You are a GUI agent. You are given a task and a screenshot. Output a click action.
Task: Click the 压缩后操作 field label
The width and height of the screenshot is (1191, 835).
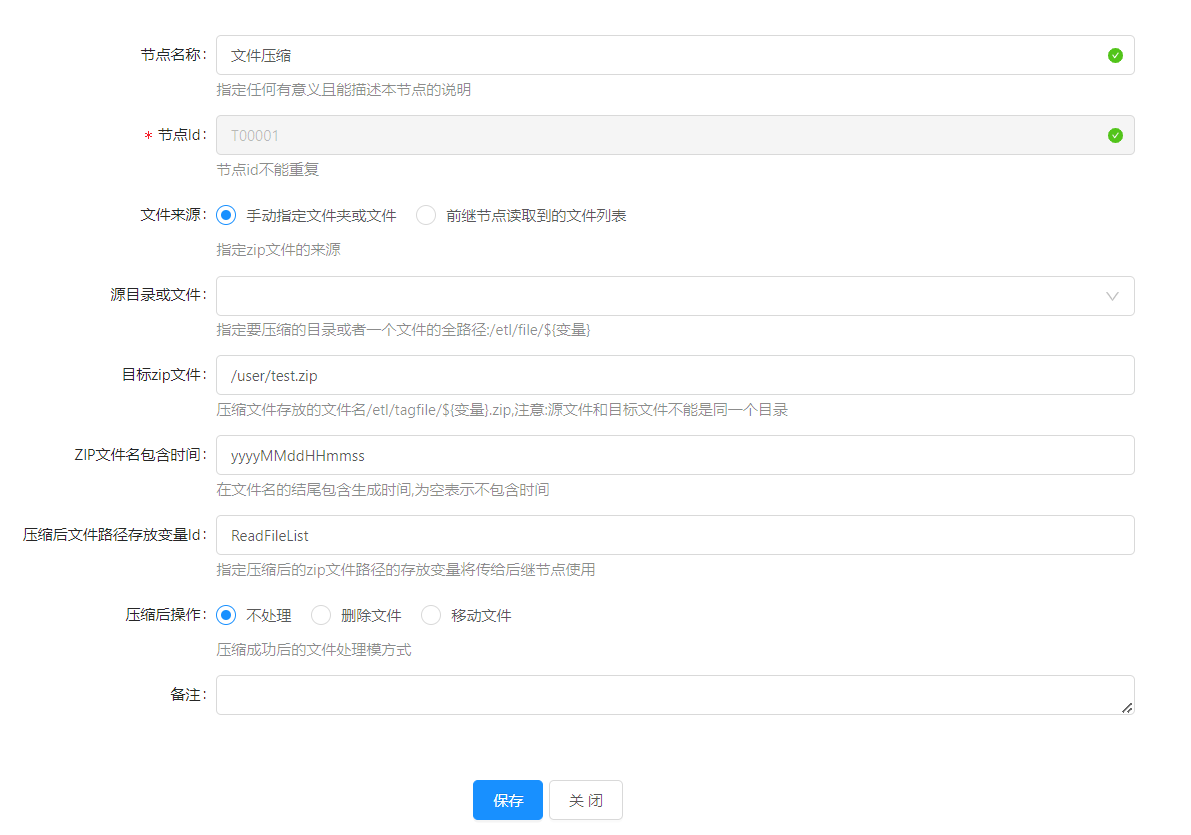[165, 616]
